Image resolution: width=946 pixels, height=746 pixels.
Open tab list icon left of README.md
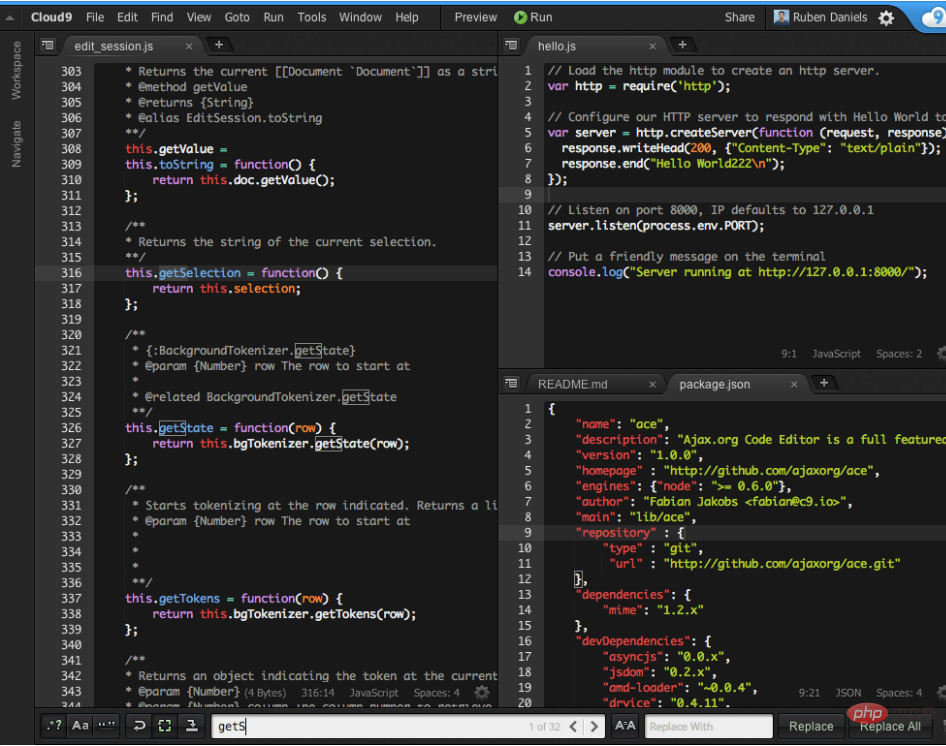click(x=511, y=383)
